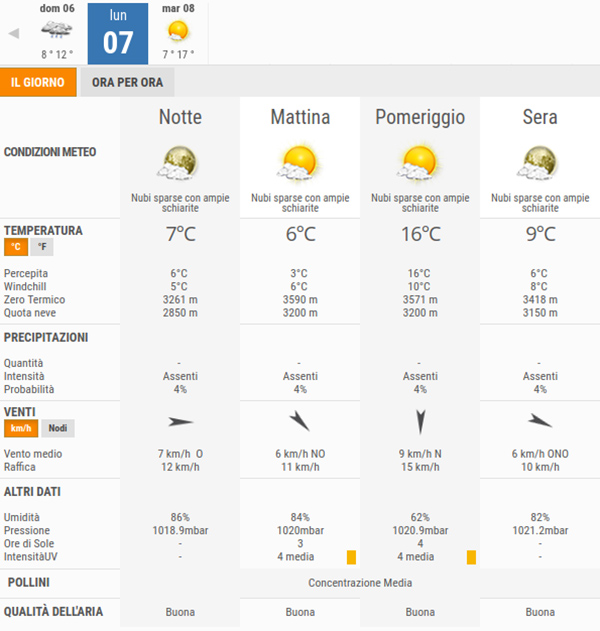This screenshot has width=600, height=631.
Task: Set wind units to Nodi
Action: [58, 428]
